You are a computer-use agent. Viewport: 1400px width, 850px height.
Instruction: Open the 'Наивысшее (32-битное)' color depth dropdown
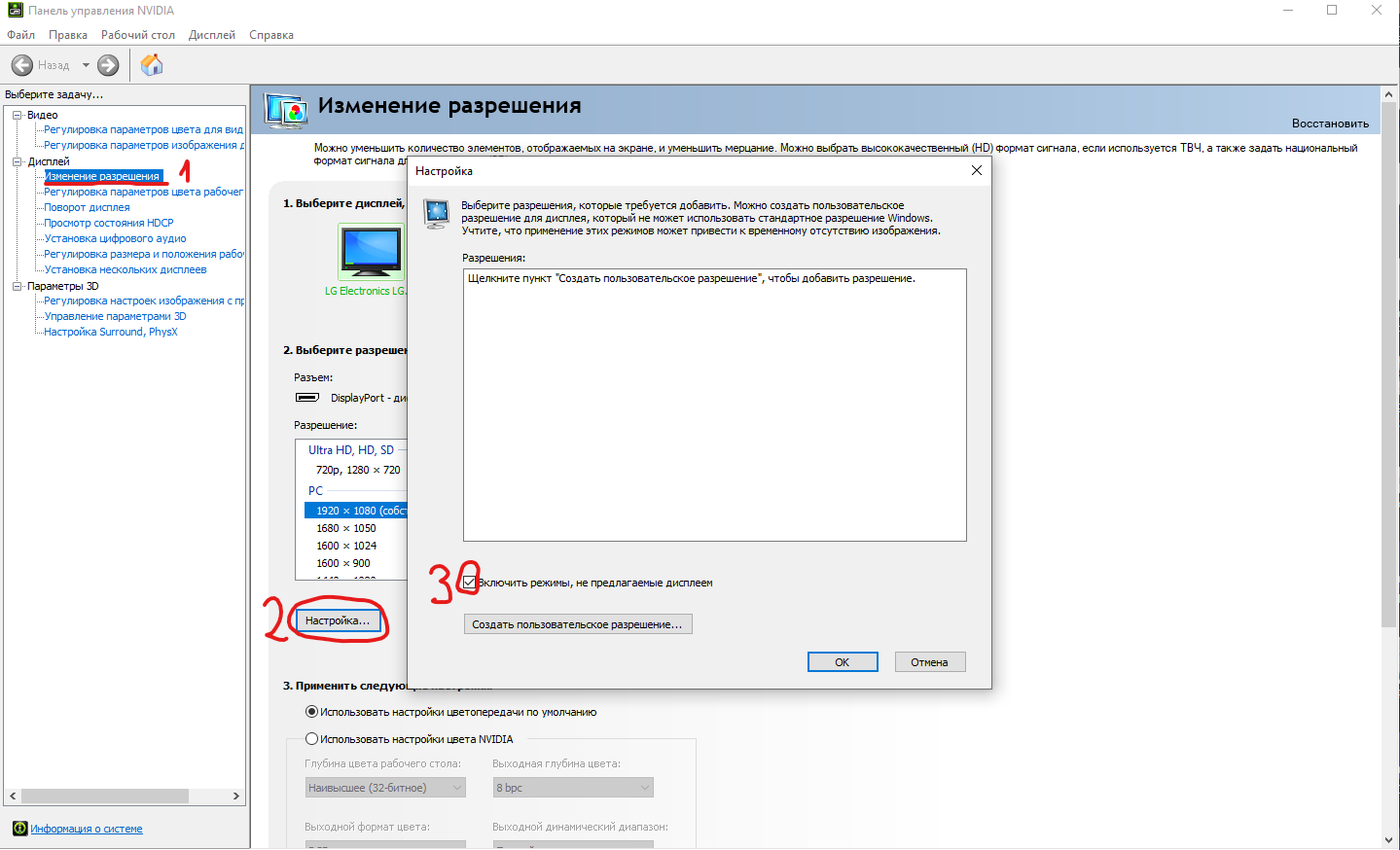pyautogui.click(x=385, y=788)
